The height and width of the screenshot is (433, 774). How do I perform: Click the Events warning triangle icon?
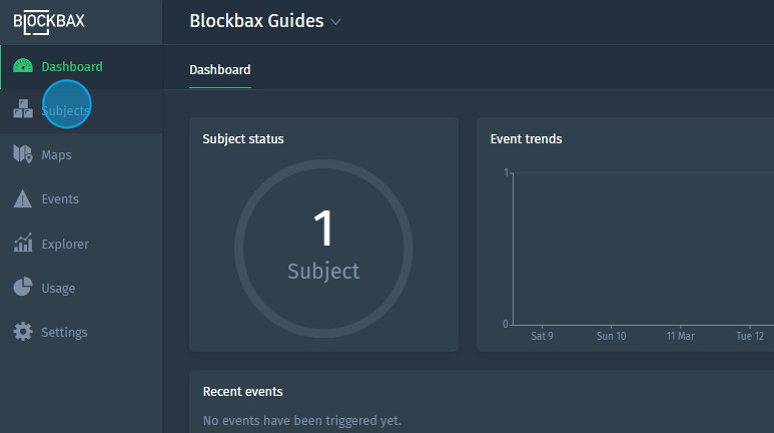coord(22,199)
